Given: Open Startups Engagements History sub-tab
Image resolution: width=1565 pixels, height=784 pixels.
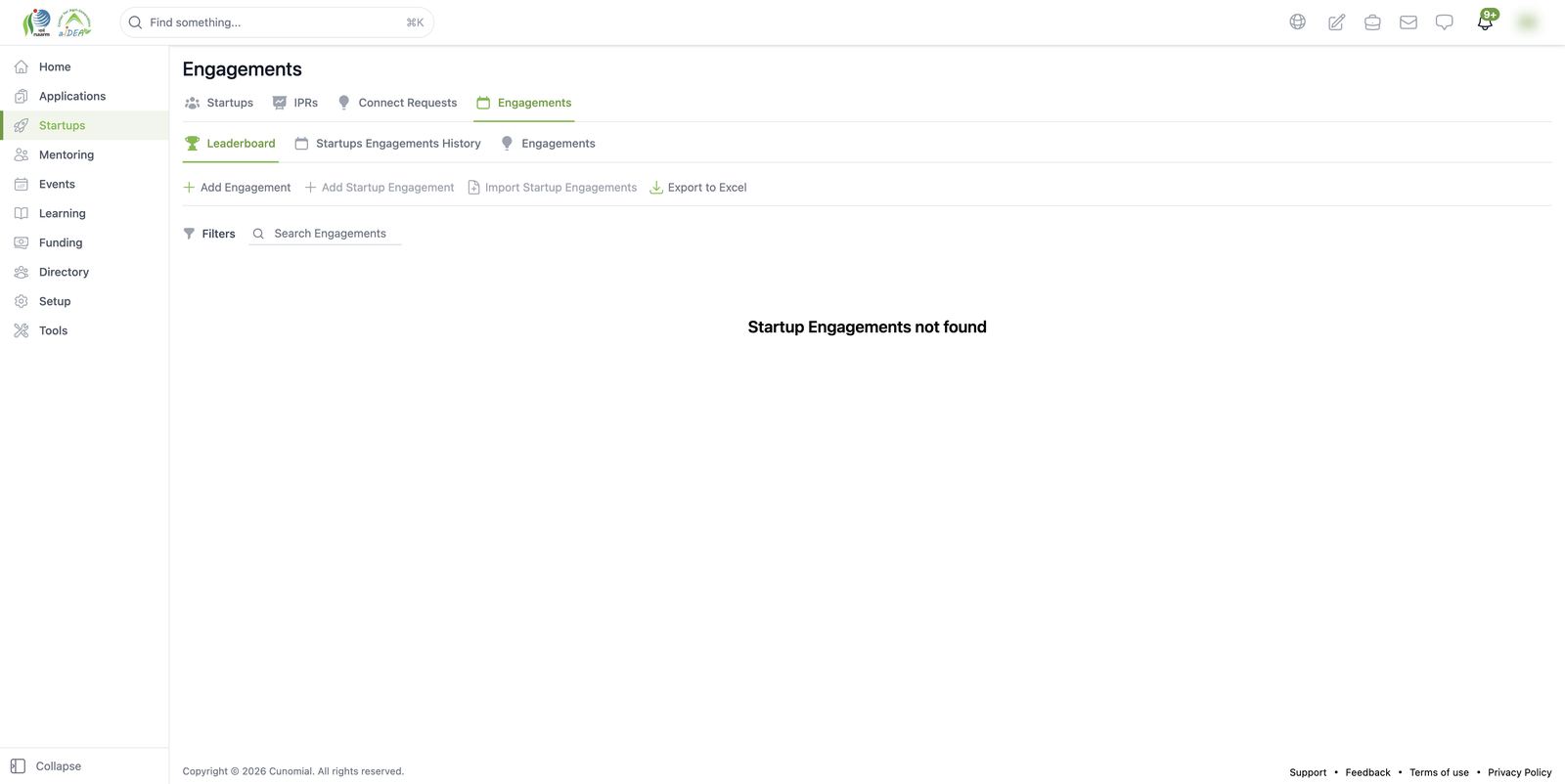Looking at the screenshot, I should 387,144.
